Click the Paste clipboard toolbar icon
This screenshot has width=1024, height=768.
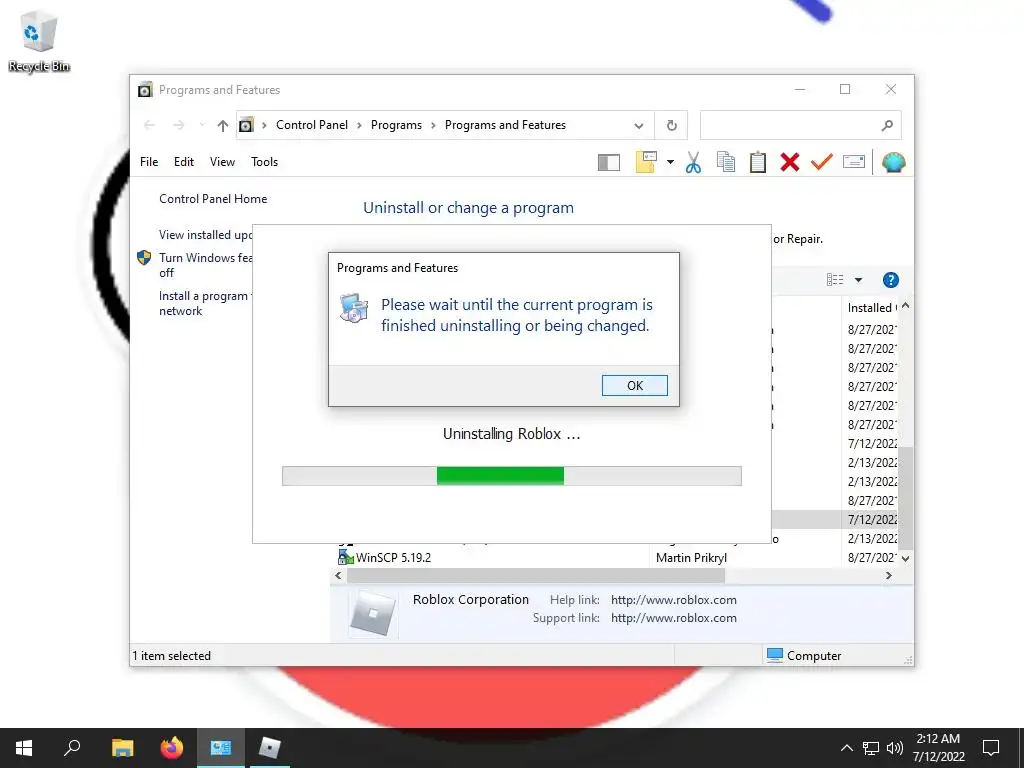[x=758, y=162]
